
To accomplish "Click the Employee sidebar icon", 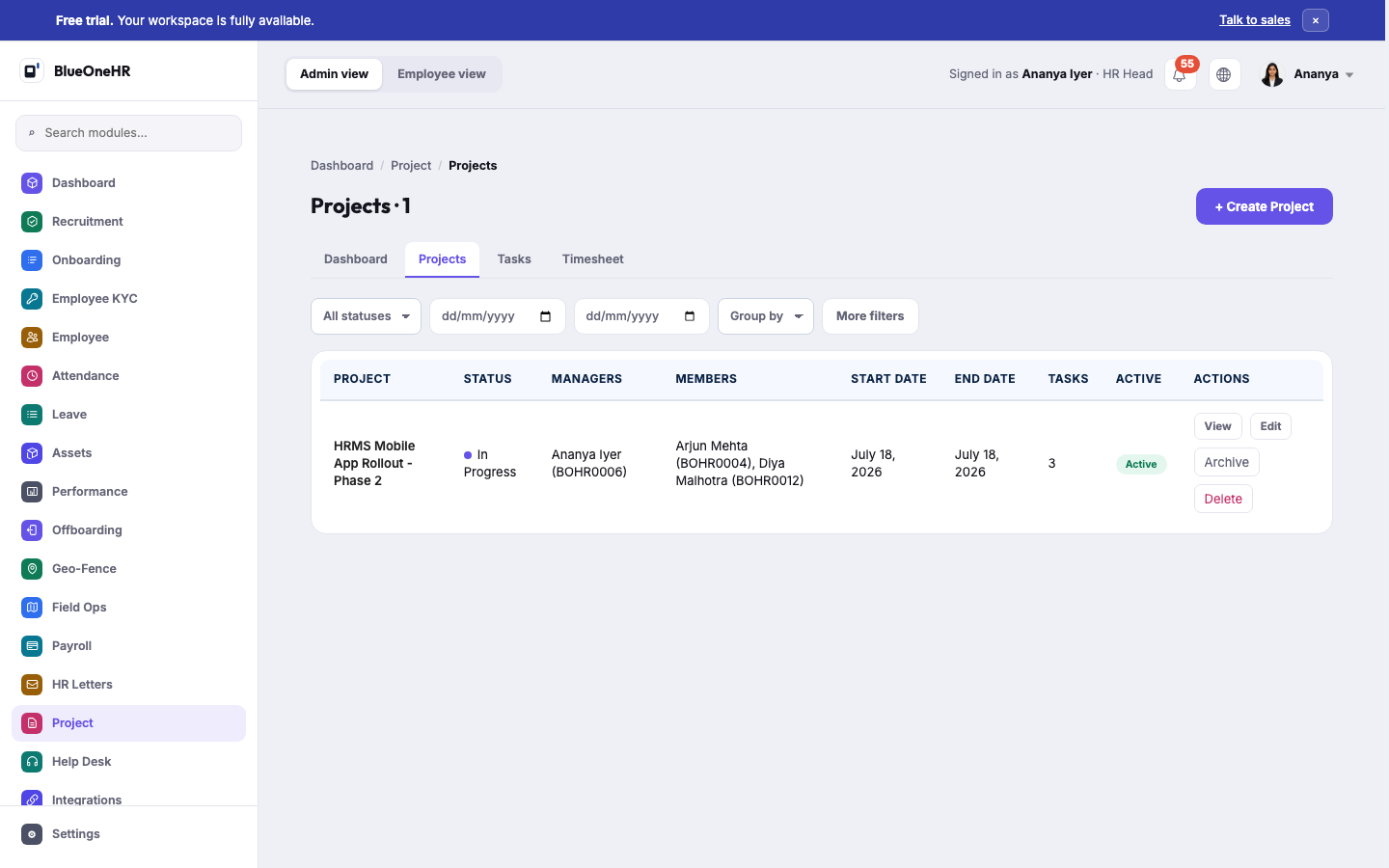I will [x=32, y=338].
